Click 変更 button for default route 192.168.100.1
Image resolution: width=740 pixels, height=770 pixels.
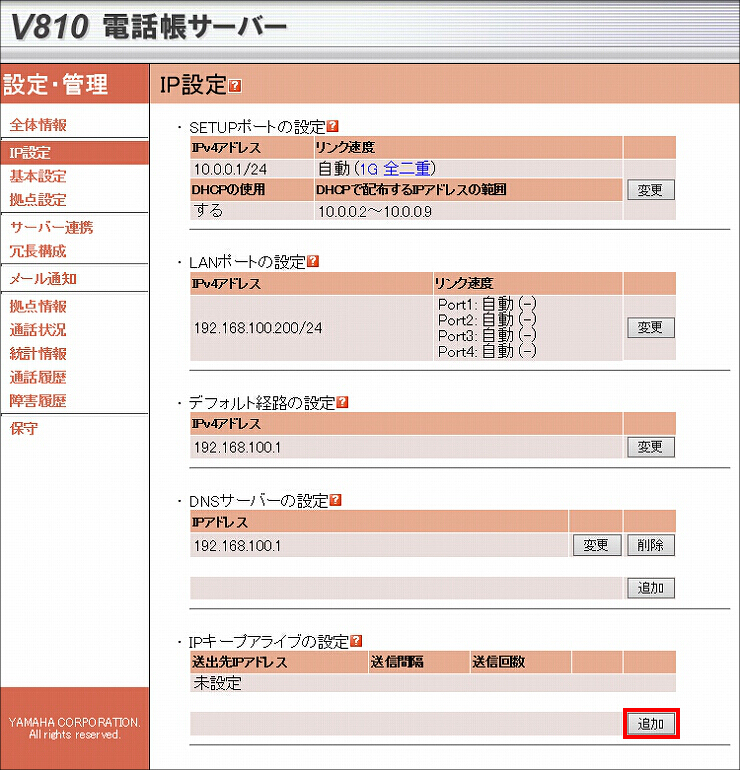tap(651, 447)
